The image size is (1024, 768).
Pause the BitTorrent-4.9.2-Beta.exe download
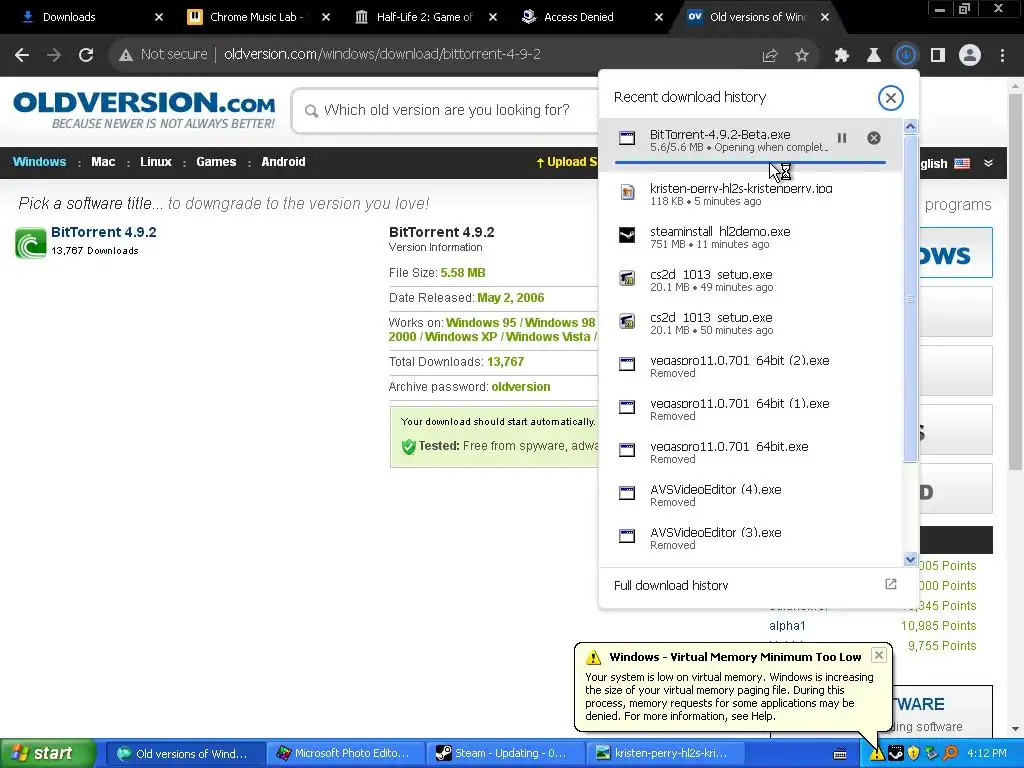coord(842,138)
